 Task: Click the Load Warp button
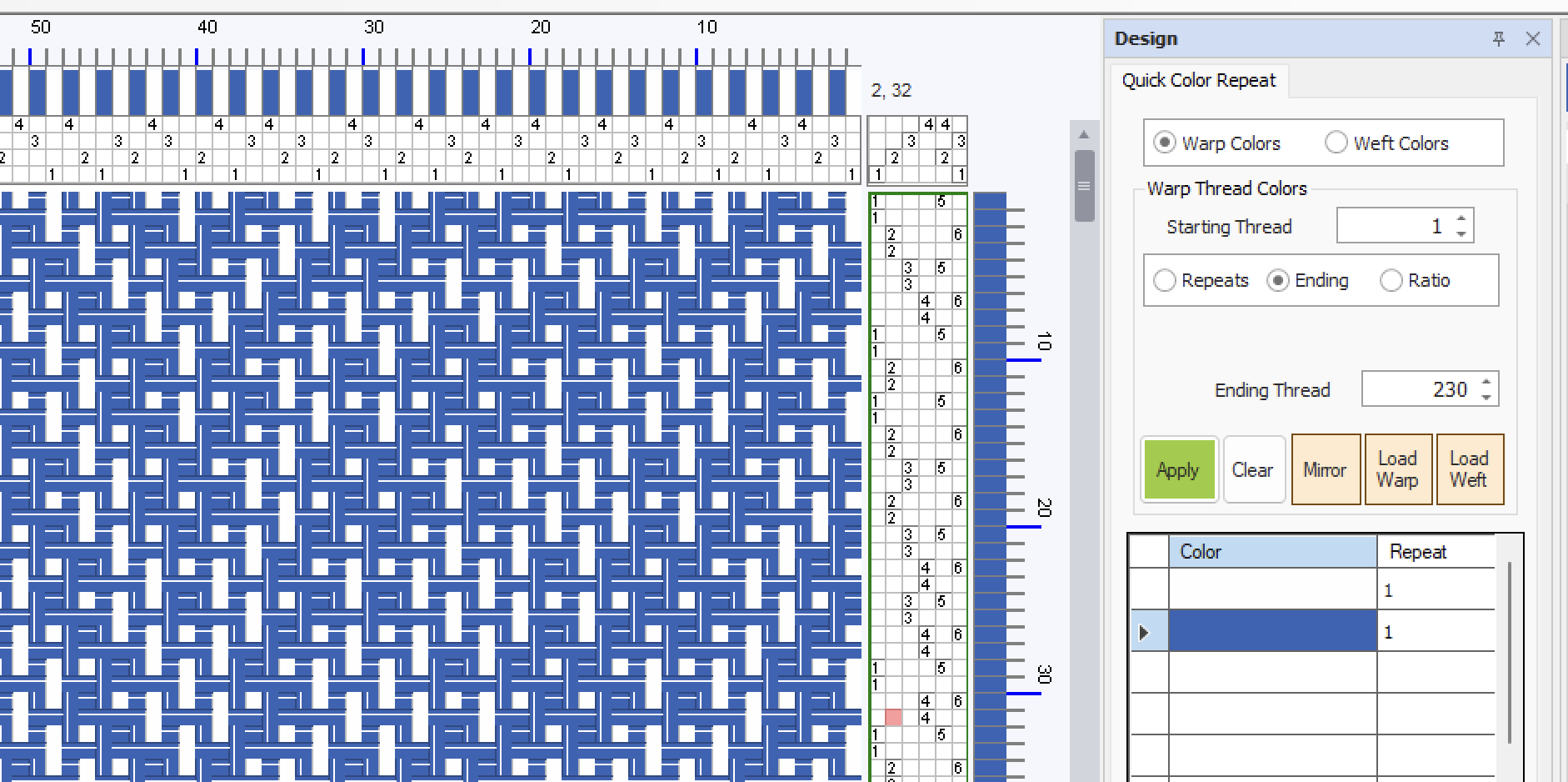(x=1397, y=470)
